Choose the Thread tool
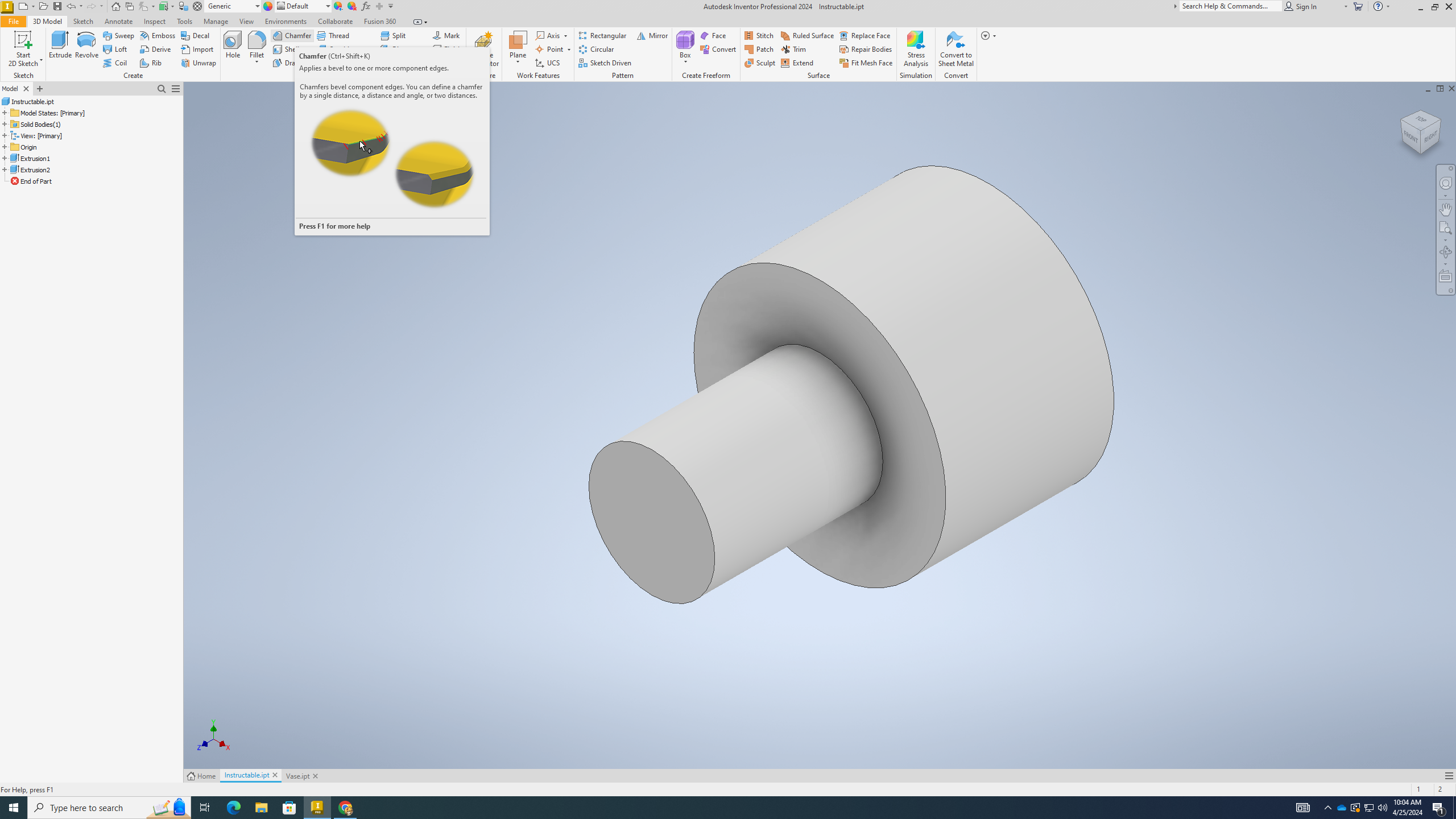Image resolution: width=1456 pixels, height=819 pixels. [333, 35]
